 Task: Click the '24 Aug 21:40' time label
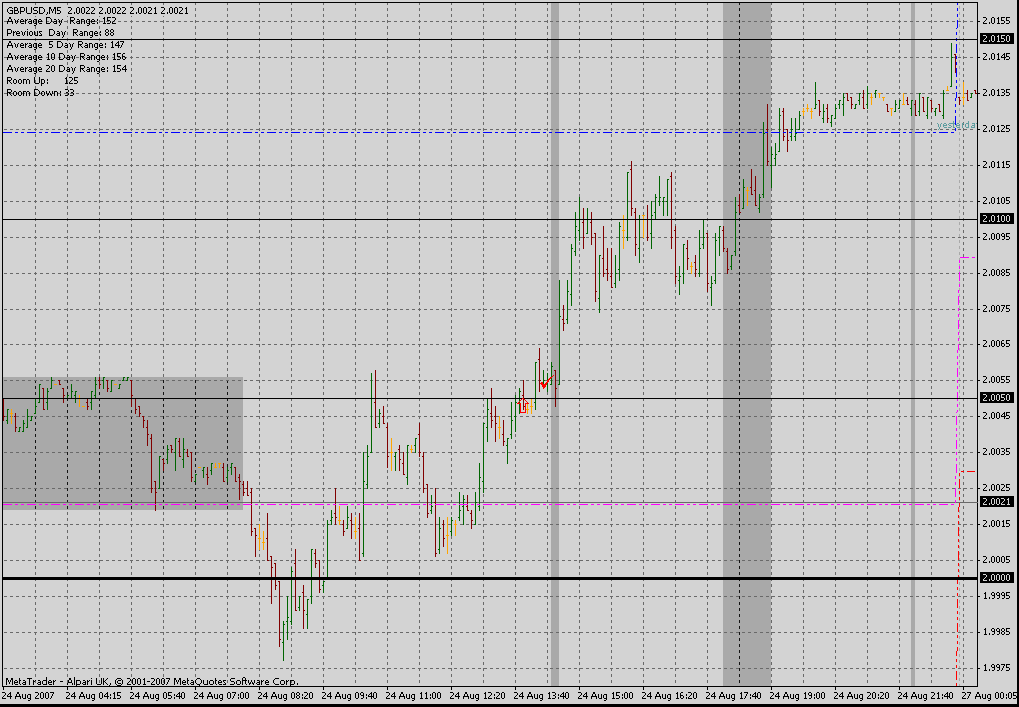(x=926, y=695)
